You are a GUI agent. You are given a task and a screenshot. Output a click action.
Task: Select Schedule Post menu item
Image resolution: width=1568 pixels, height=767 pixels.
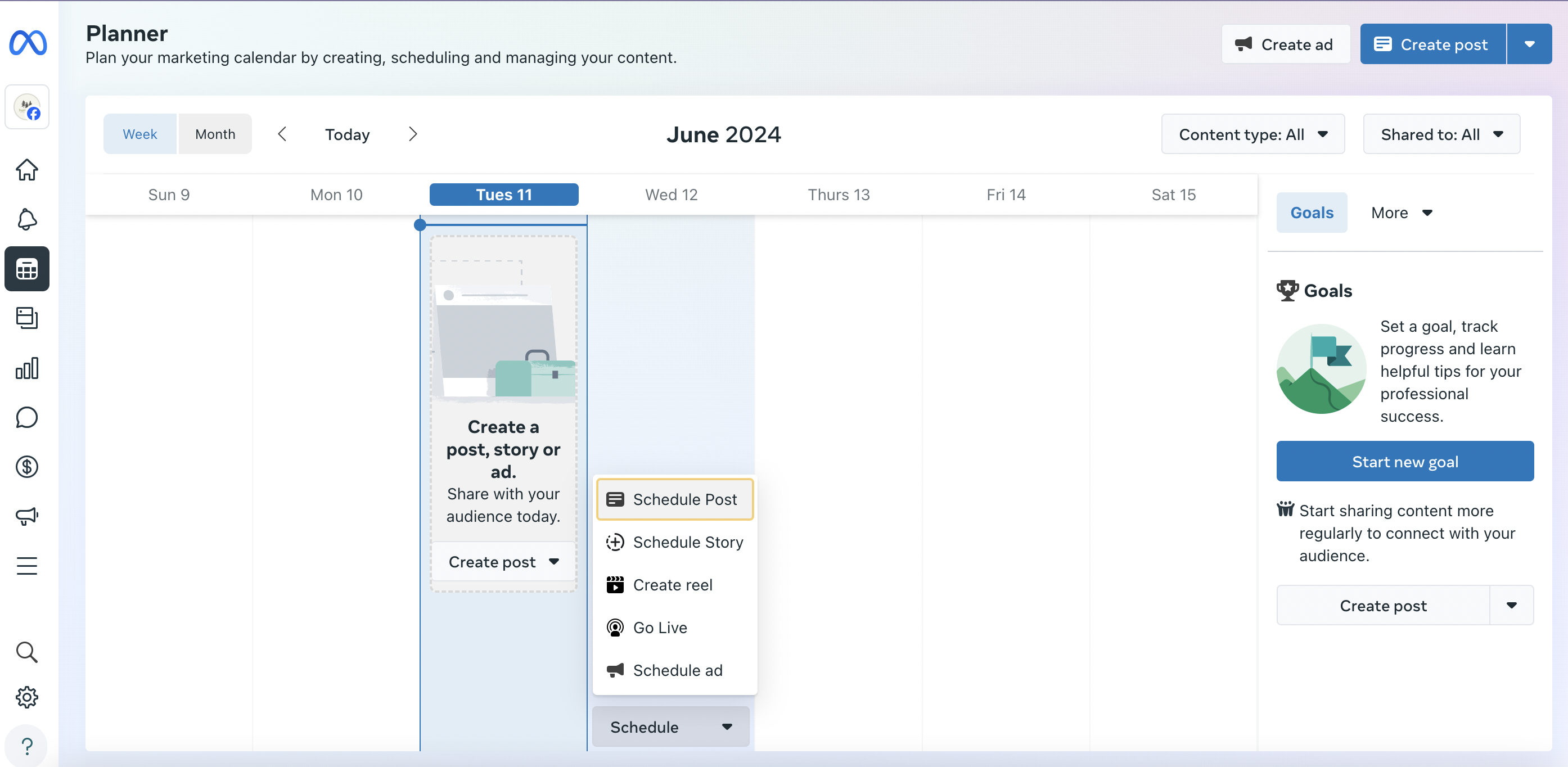click(674, 499)
